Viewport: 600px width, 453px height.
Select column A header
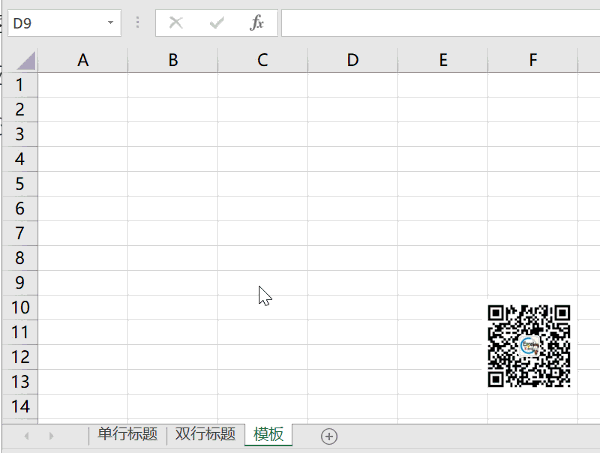[x=83, y=60]
